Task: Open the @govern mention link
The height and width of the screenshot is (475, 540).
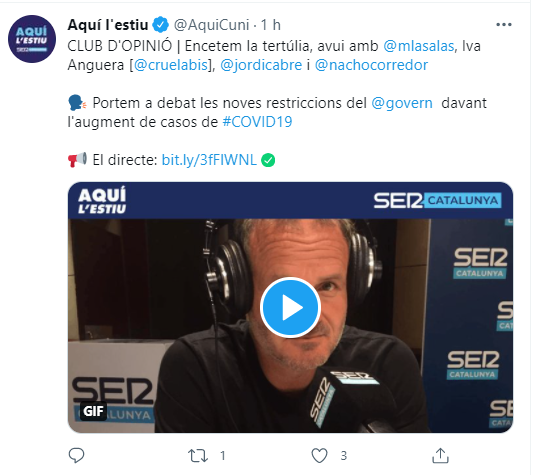Action: 402,103
